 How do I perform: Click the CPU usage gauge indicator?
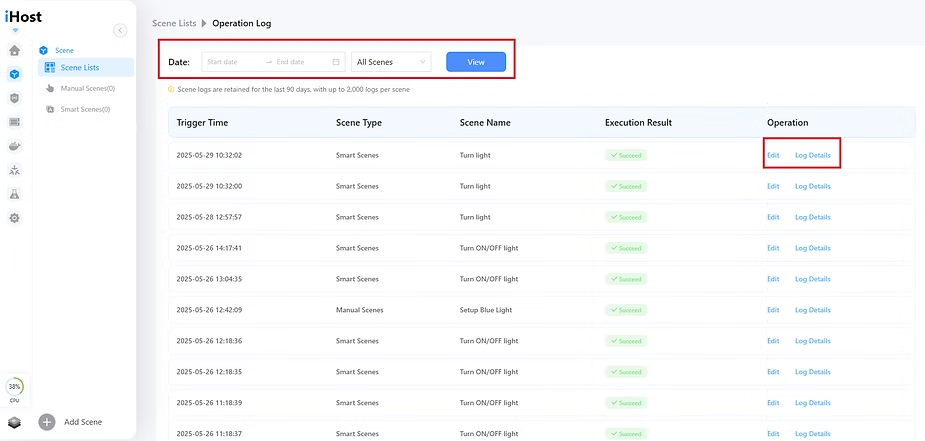click(14, 387)
